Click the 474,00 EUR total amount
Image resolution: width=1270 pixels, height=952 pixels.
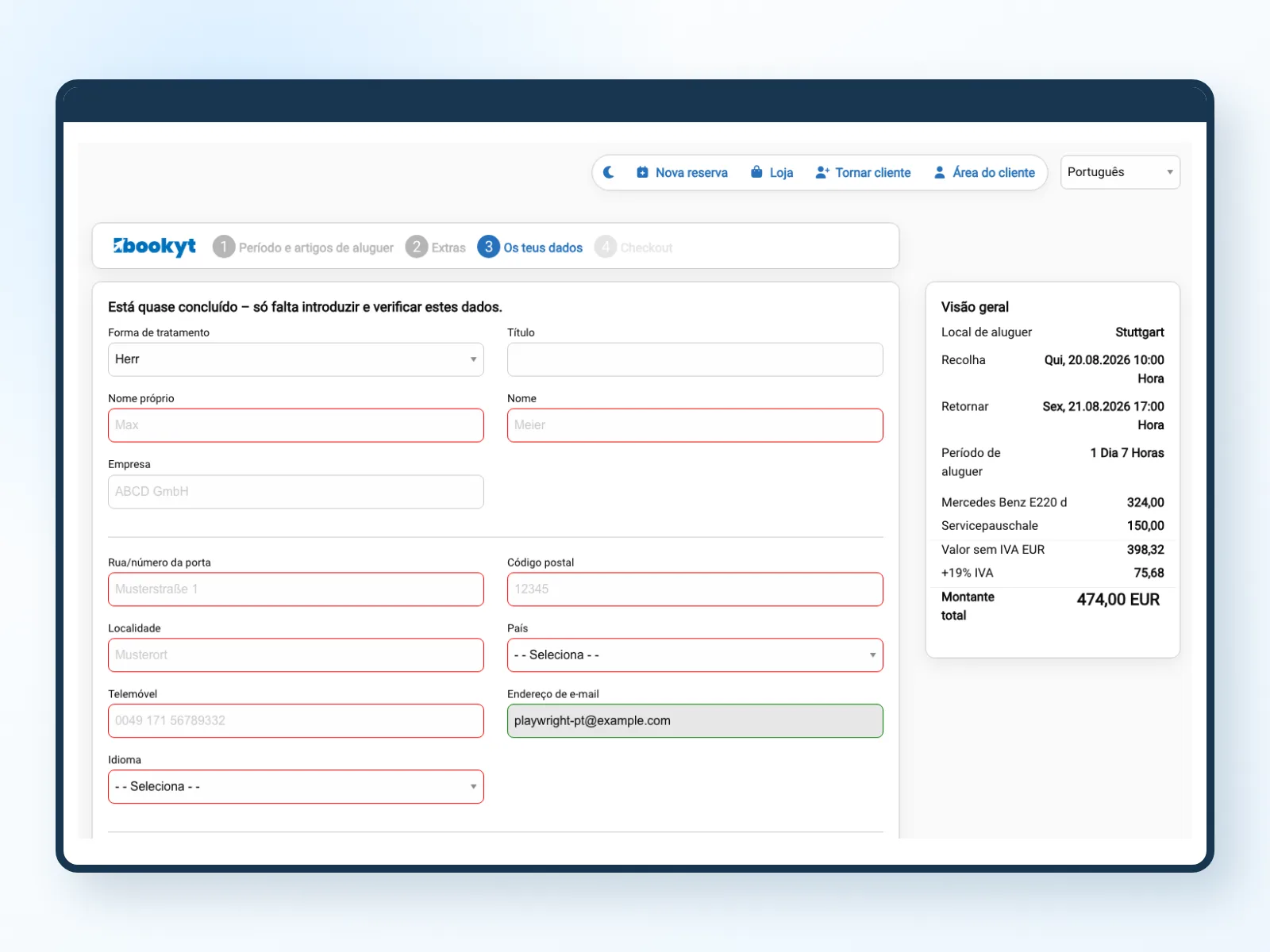pos(1118,600)
